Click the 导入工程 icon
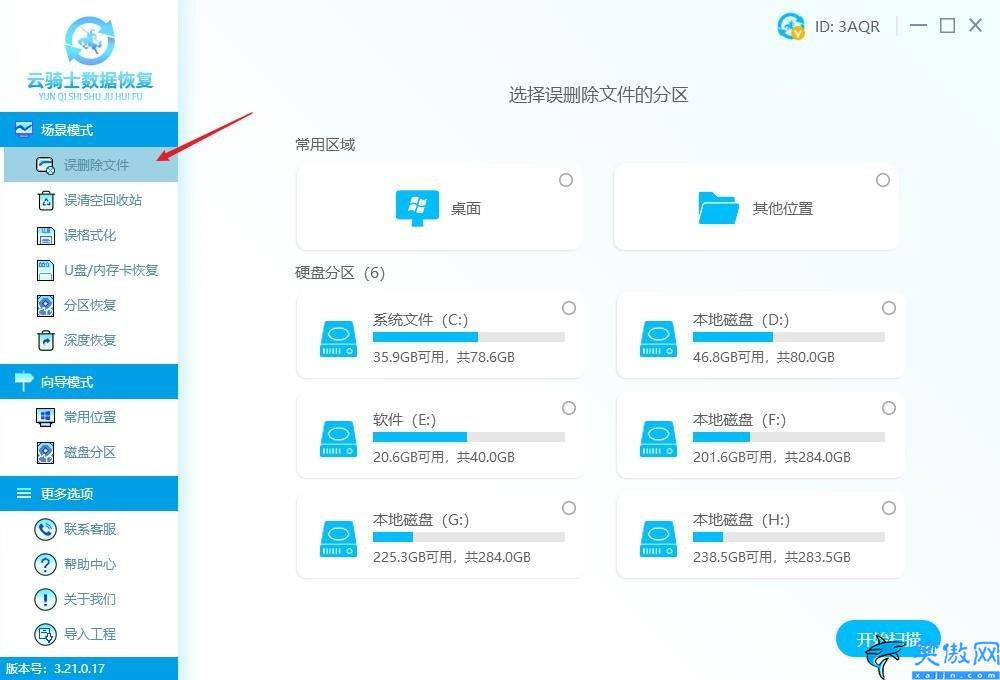 pyautogui.click(x=45, y=635)
